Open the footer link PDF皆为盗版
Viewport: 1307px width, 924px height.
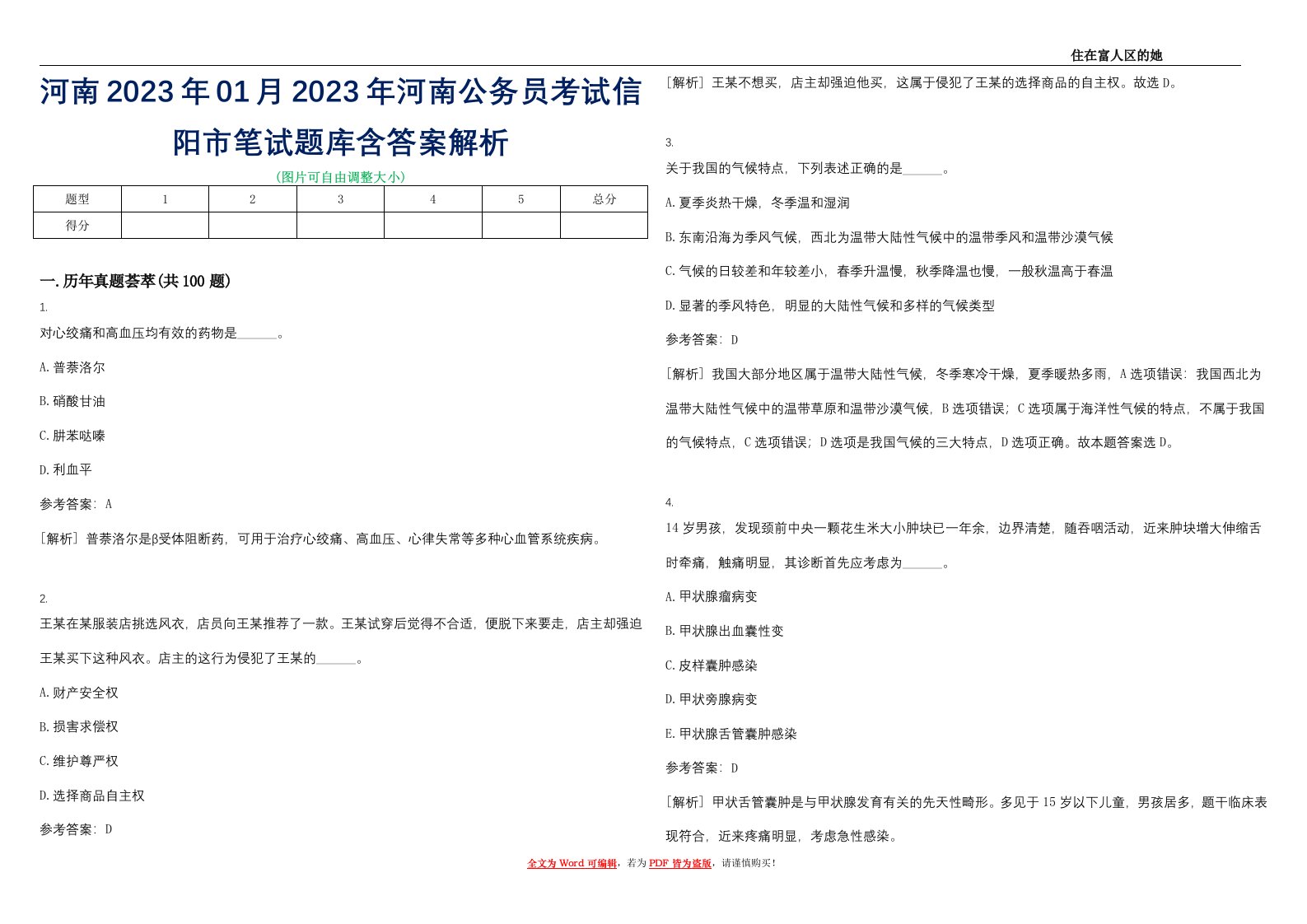tap(679, 864)
